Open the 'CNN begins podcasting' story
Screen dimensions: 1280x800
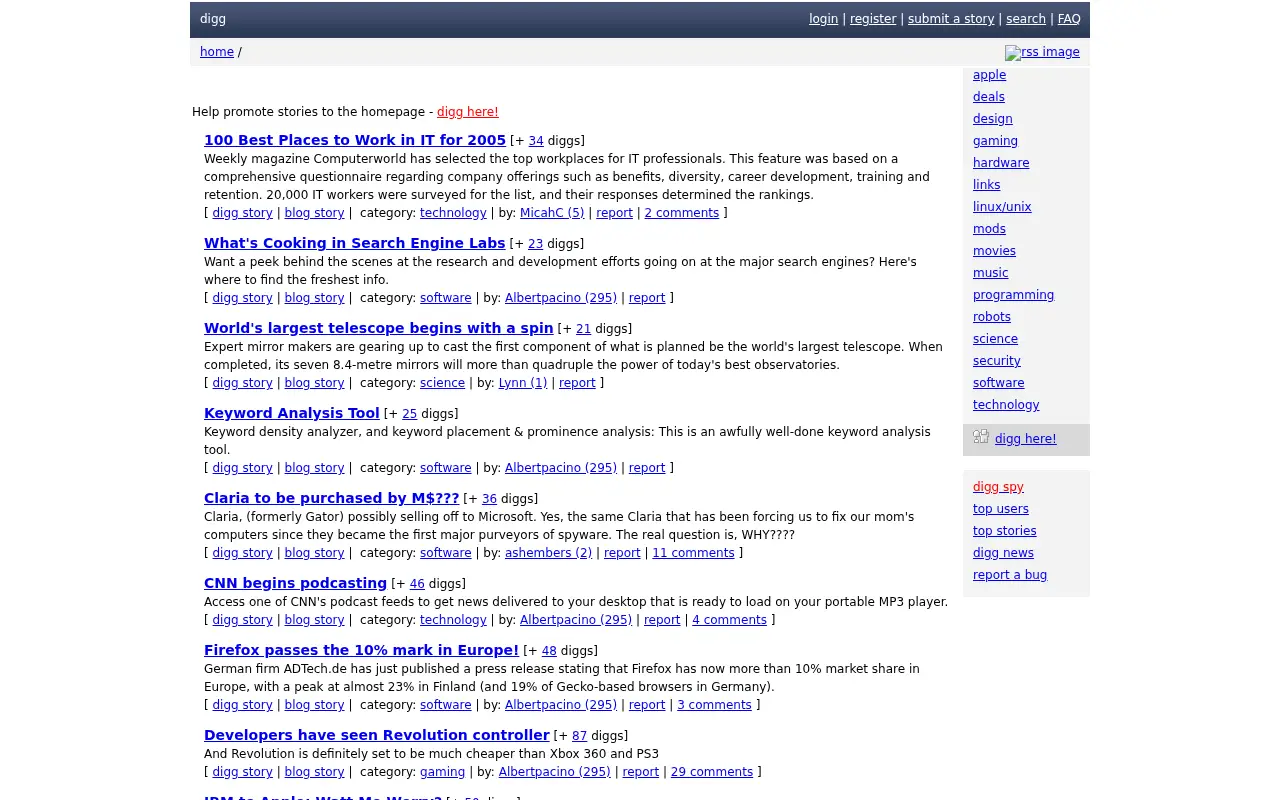(296, 583)
